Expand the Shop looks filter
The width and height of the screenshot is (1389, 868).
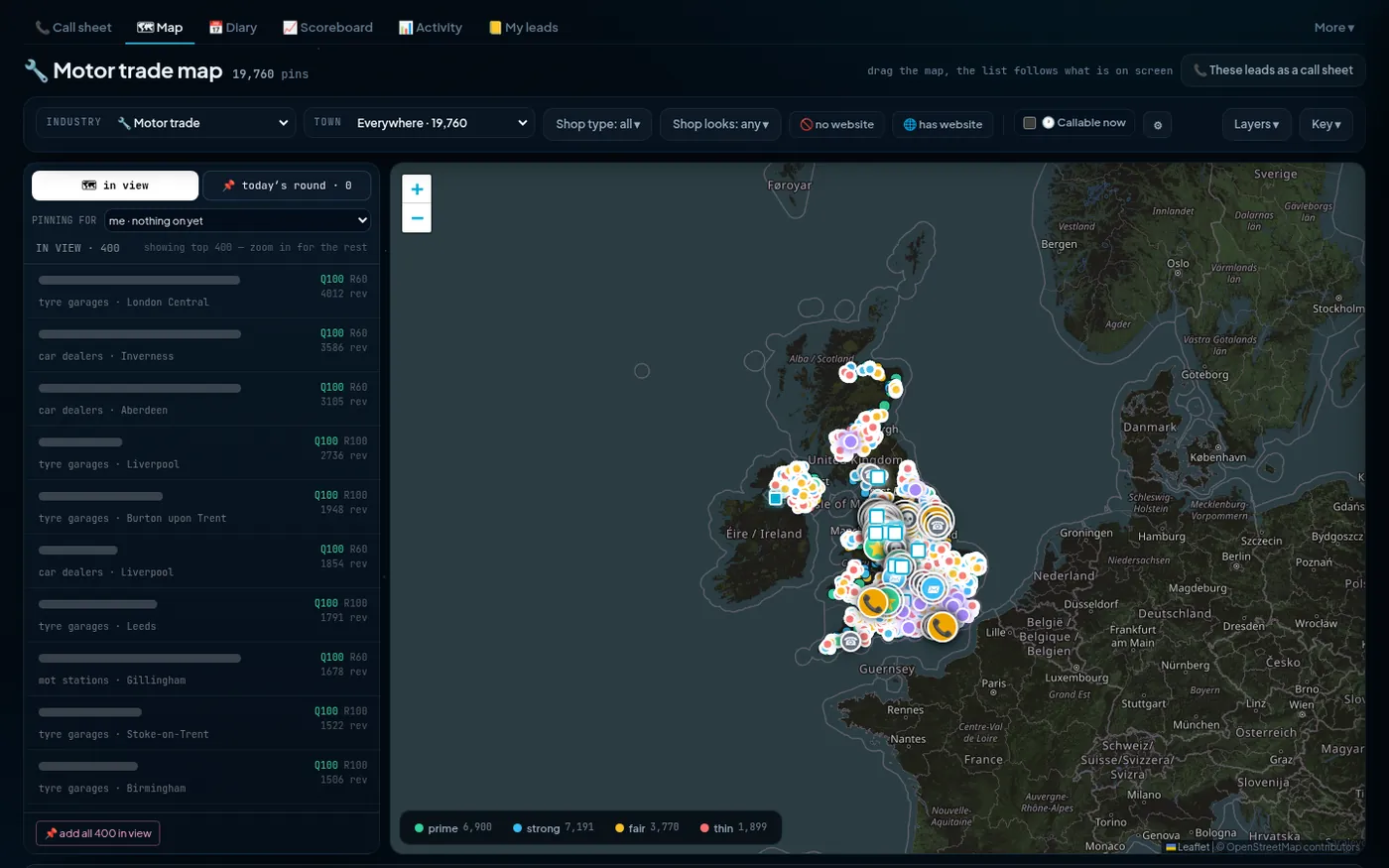click(x=720, y=124)
